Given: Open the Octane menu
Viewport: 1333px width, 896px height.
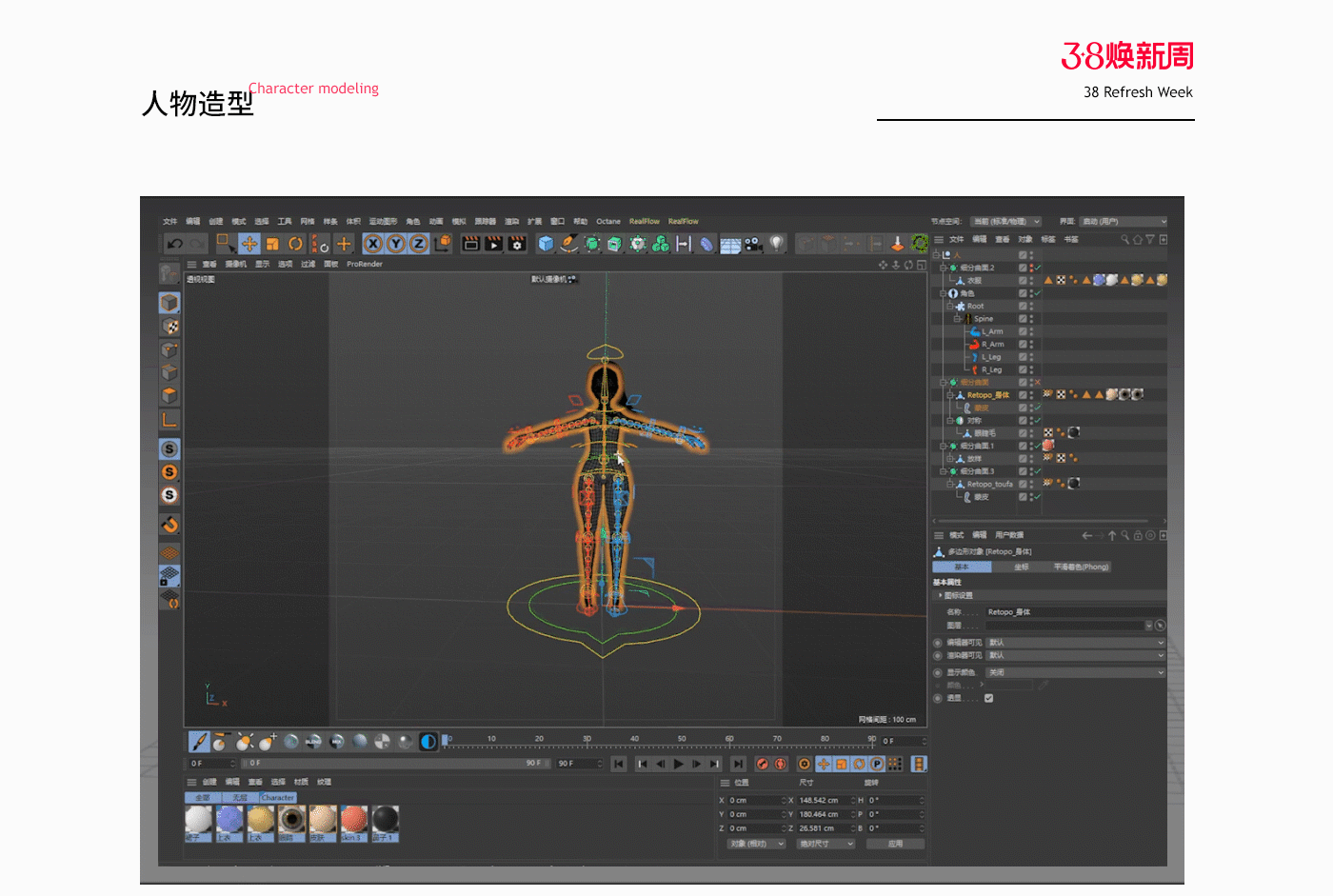Looking at the screenshot, I should coord(608,221).
